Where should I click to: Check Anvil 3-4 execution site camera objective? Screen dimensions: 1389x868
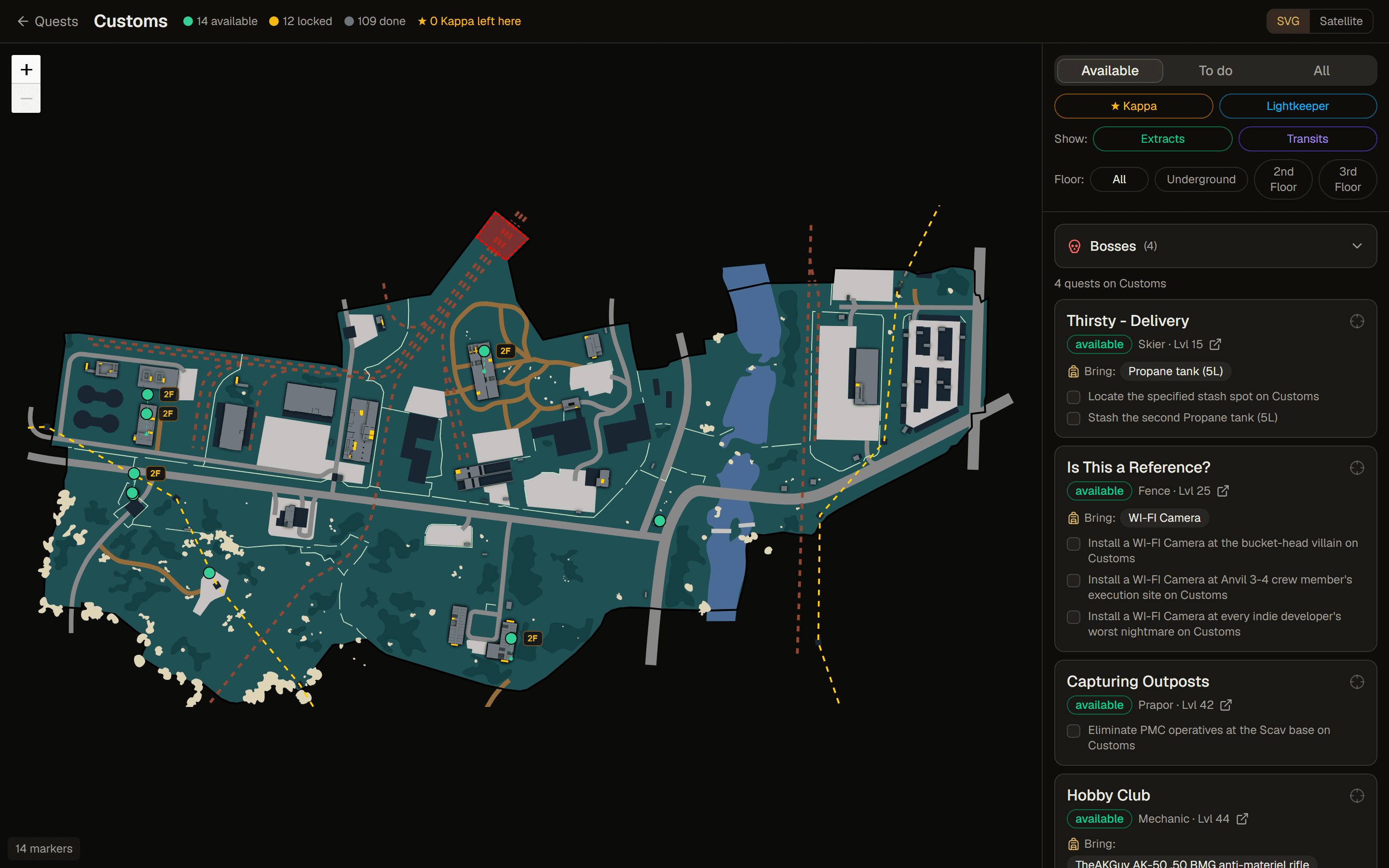point(1073,581)
